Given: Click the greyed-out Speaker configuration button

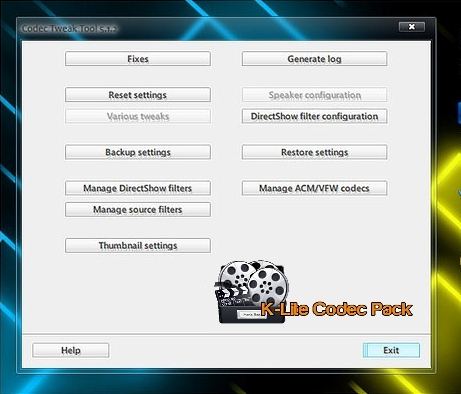Looking at the screenshot, I should (314, 95).
